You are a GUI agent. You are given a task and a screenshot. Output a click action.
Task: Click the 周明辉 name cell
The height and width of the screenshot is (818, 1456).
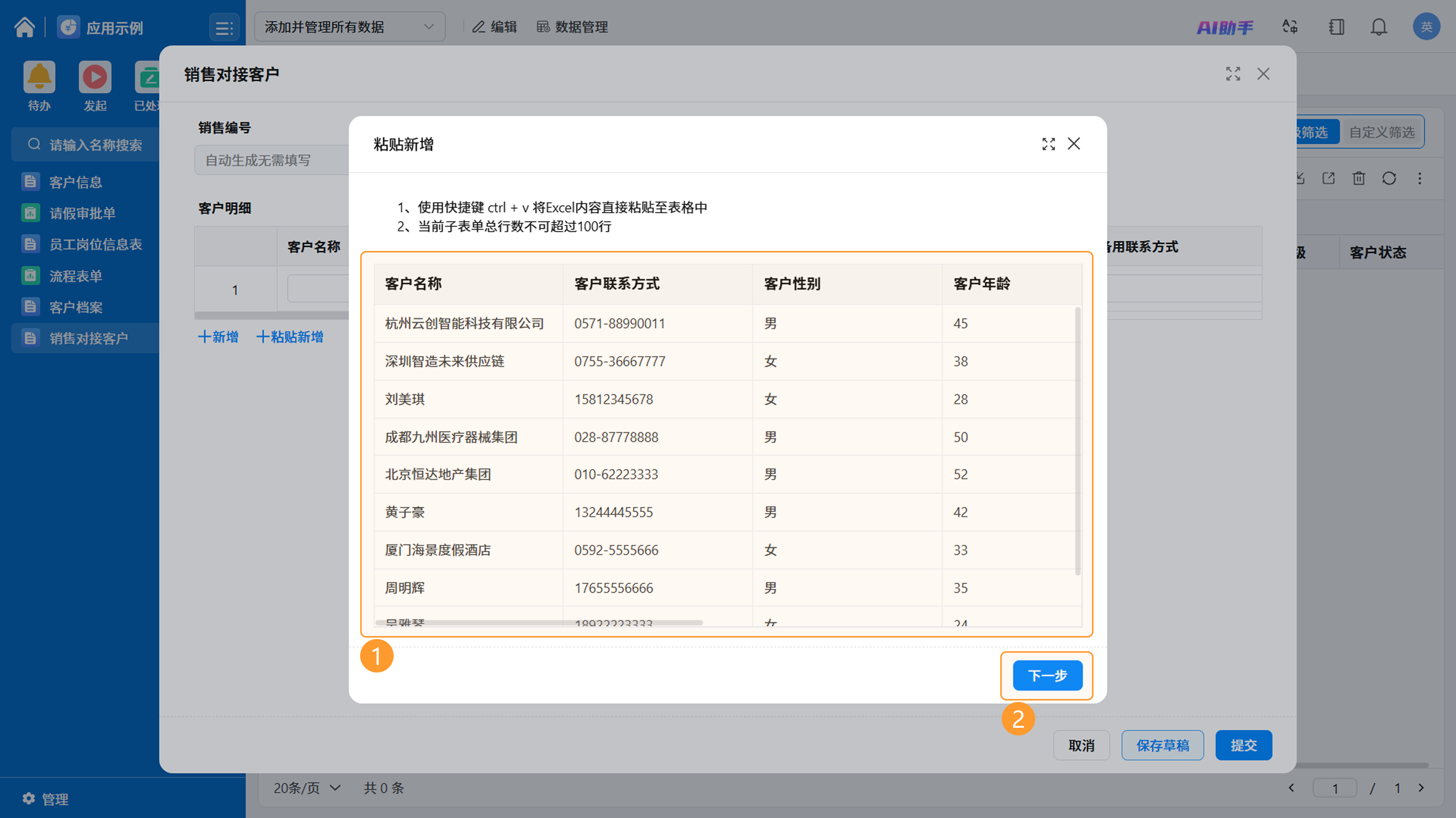pyautogui.click(x=468, y=588)
